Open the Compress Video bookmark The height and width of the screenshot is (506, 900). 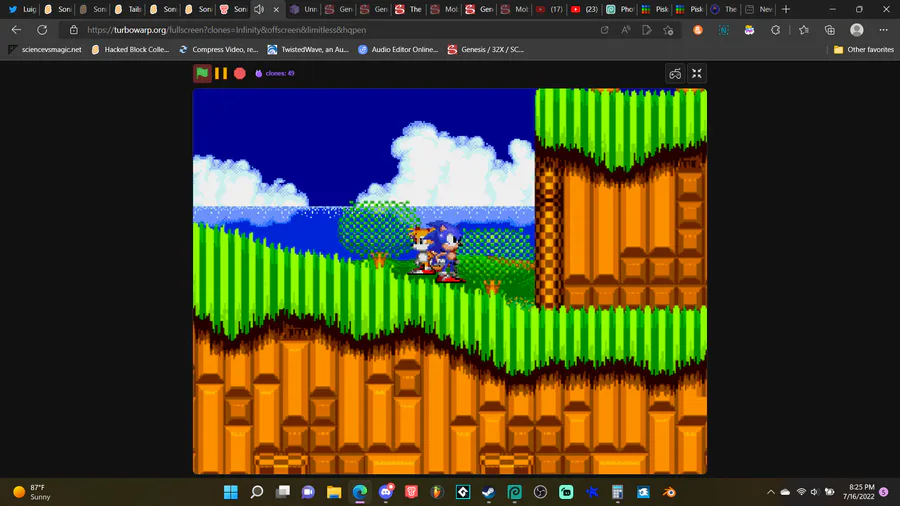[x=219, y=49]
